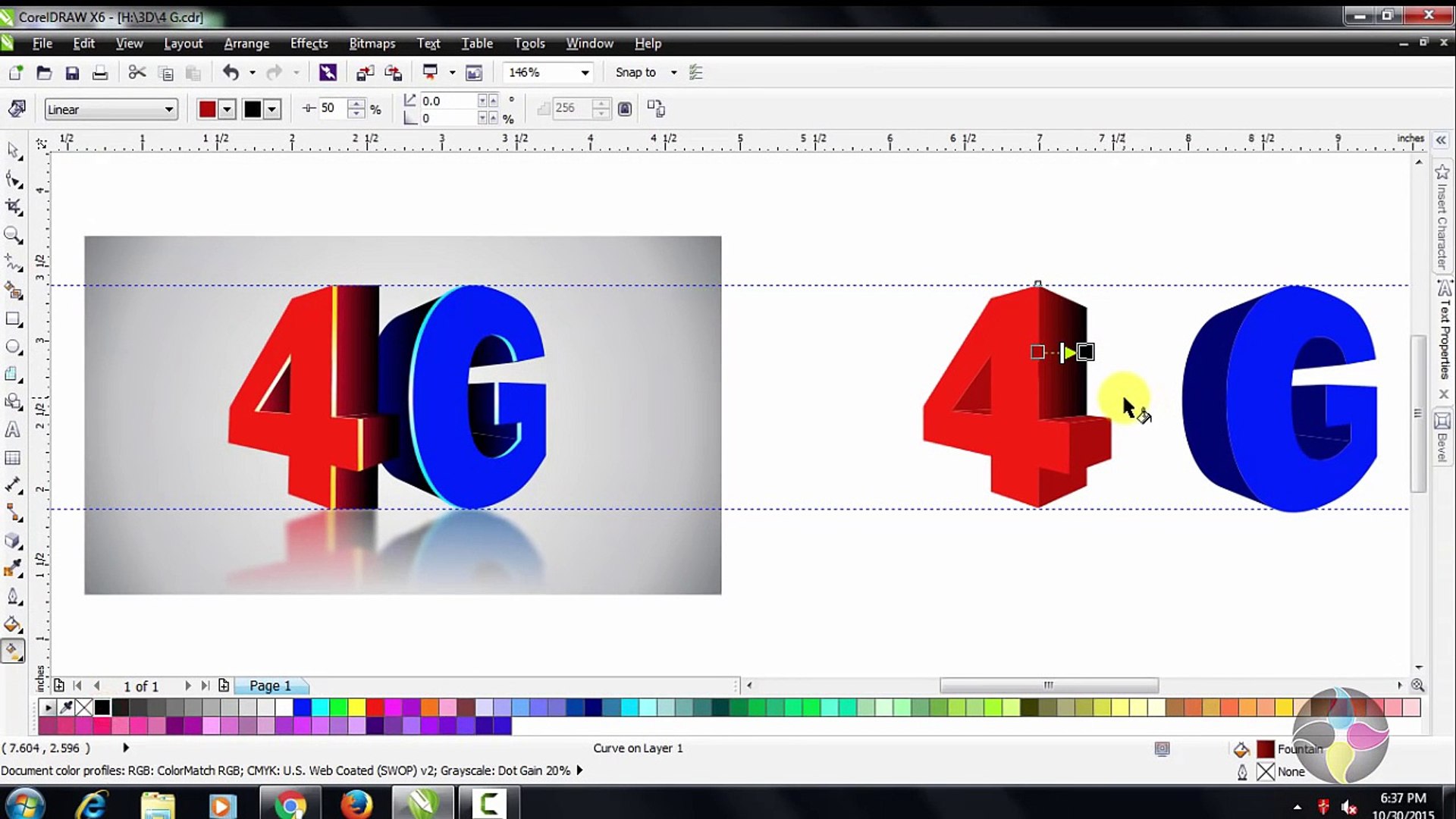The height and width of the screenshot is (819, 1456).
Task: Click Copy fill properties icon
Action: (656, 109)
